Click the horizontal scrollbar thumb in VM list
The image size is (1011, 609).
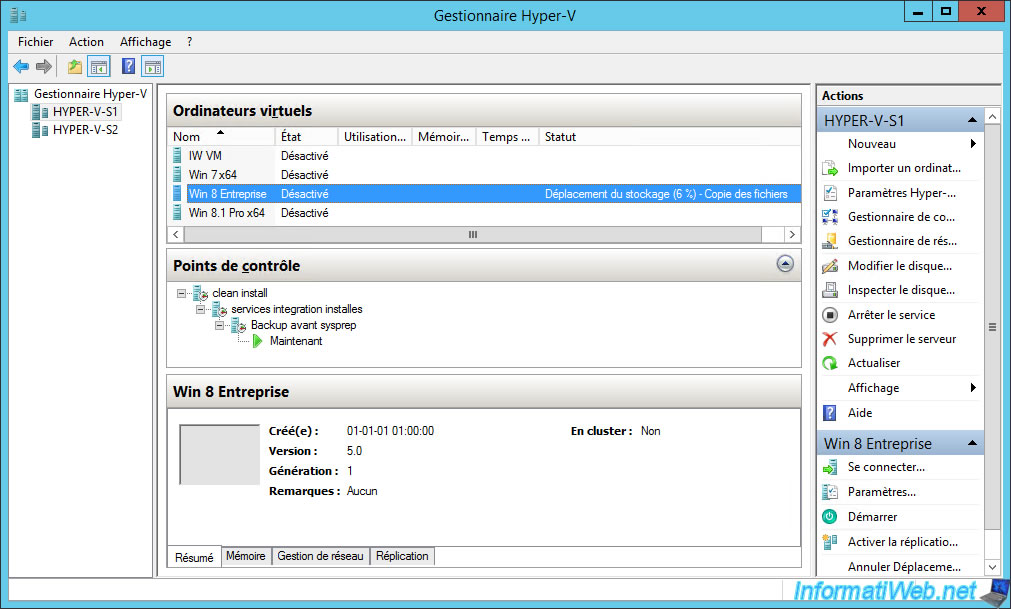[473, 235]
